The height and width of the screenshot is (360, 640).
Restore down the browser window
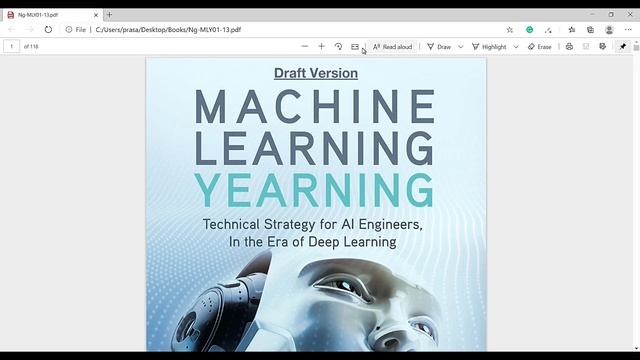tap(611, 14)
